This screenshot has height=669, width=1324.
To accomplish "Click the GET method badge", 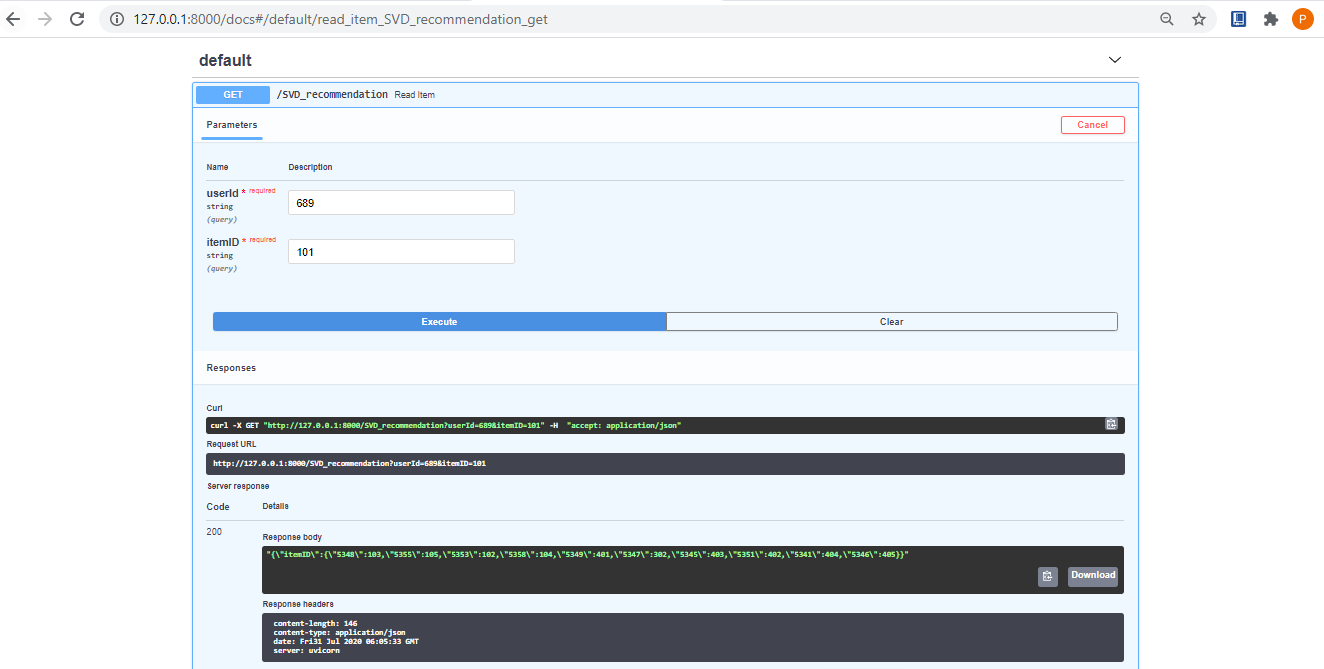I will click(x=232, y=93).
